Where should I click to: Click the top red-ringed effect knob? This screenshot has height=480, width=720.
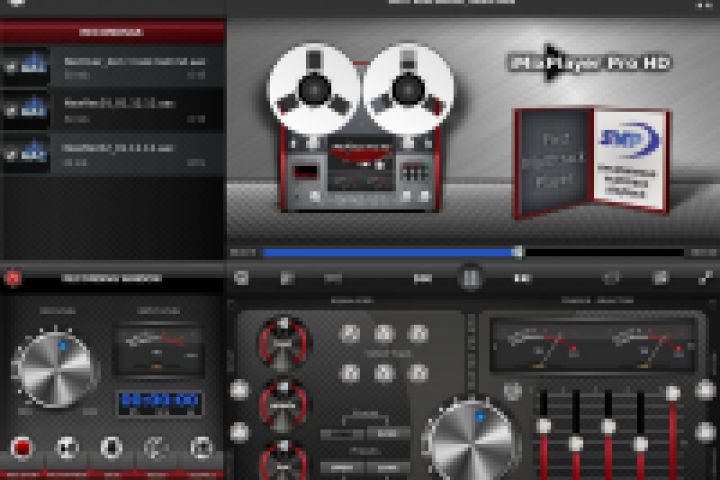pyautogui.click(x=284, y=342)
